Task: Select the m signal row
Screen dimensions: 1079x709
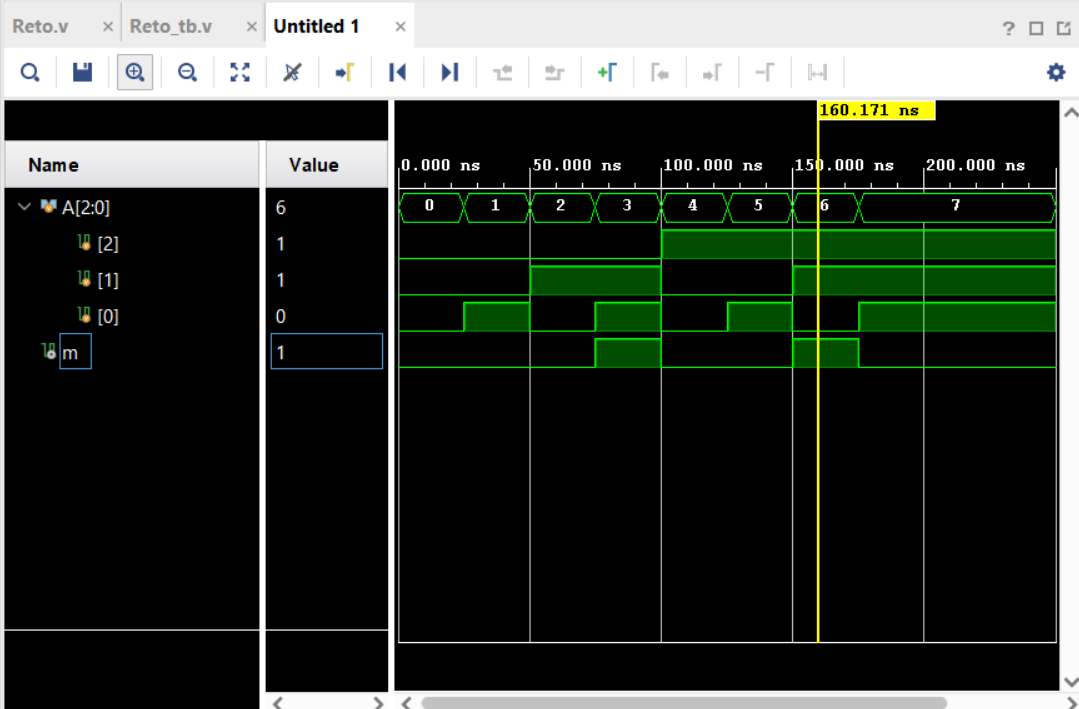Action: point(75,352)
